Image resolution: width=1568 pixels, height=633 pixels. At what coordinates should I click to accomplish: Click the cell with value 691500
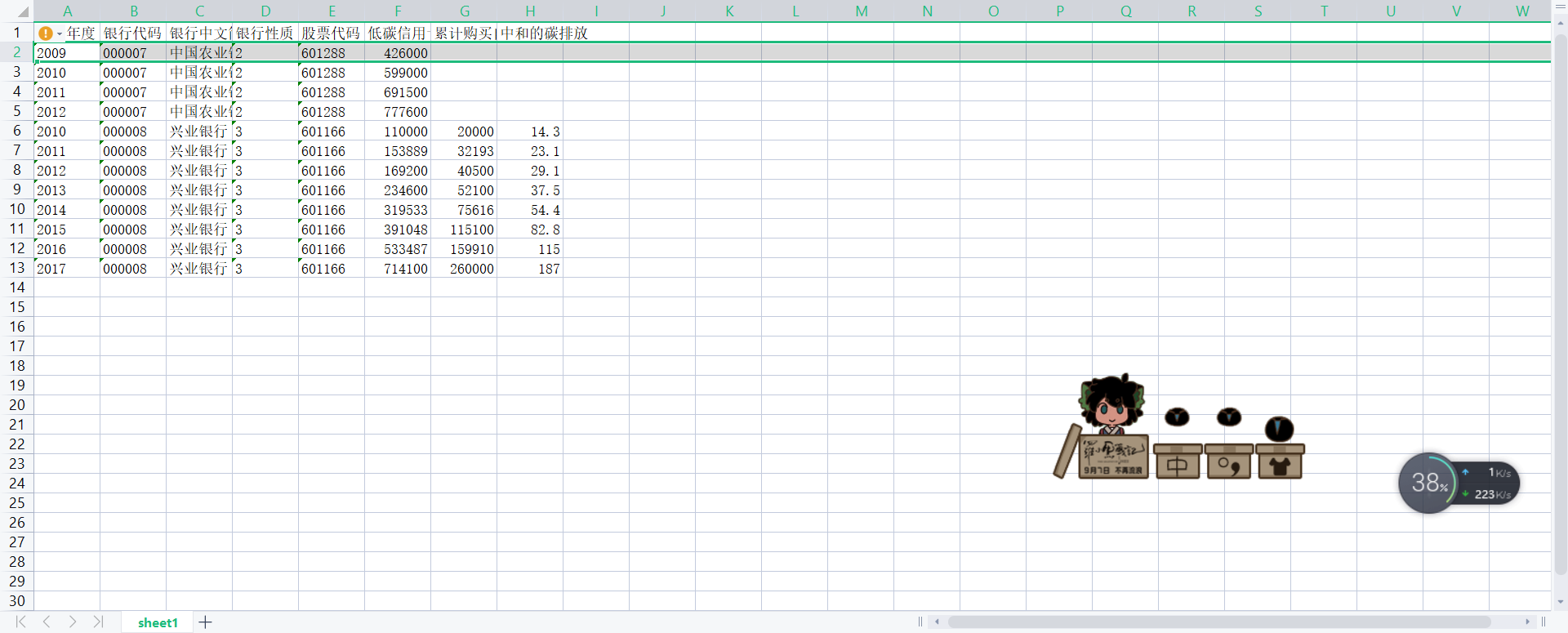coord(398,91)
